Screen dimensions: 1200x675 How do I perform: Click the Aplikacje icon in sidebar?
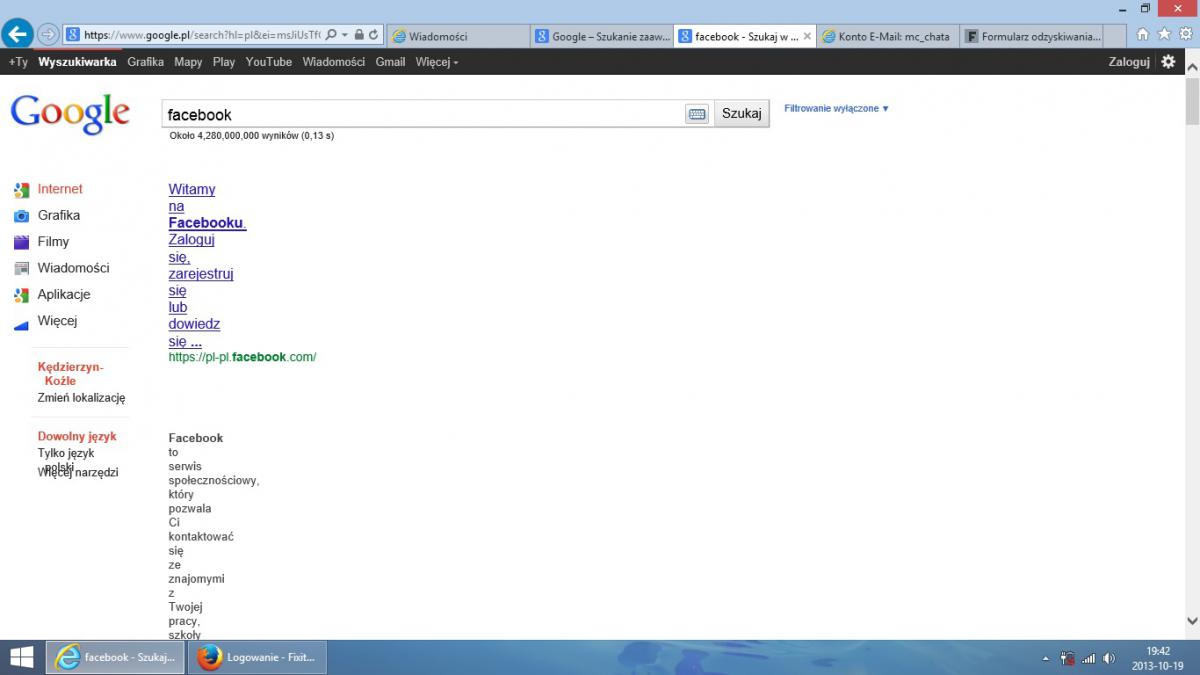(x=21, y=295)
